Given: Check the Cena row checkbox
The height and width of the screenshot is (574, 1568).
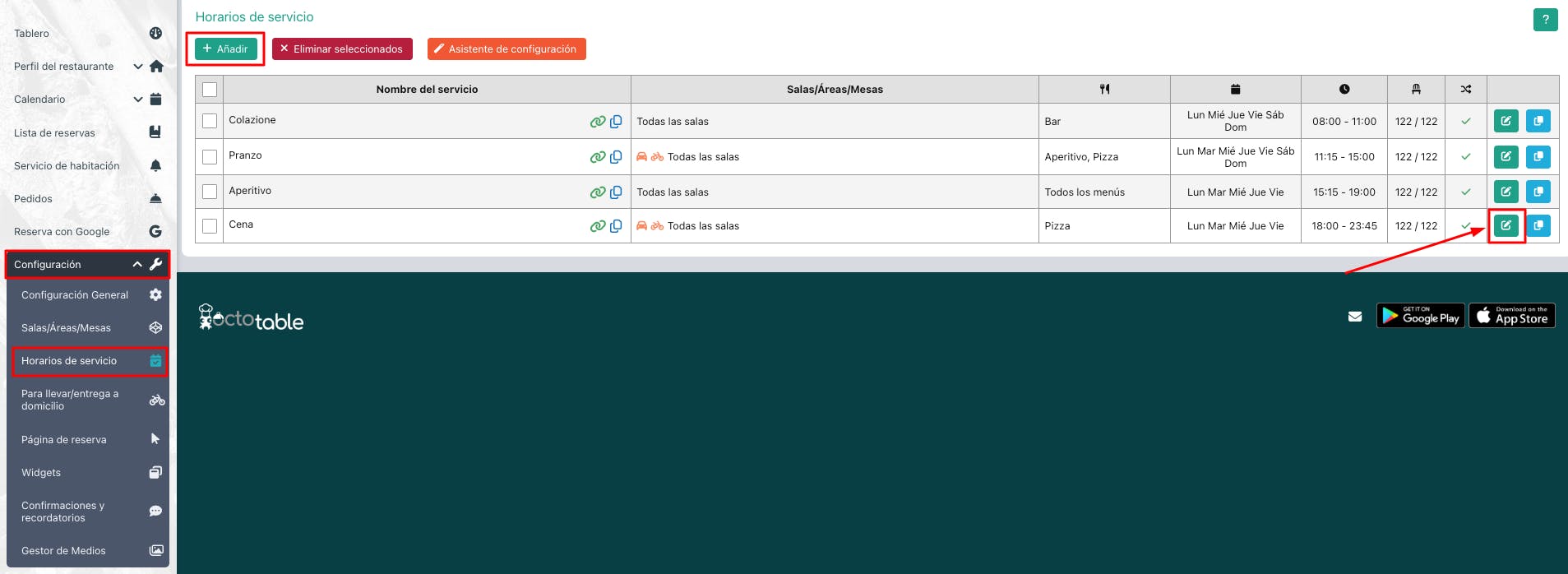Looking at the screenshot, I should pos(210,225).
